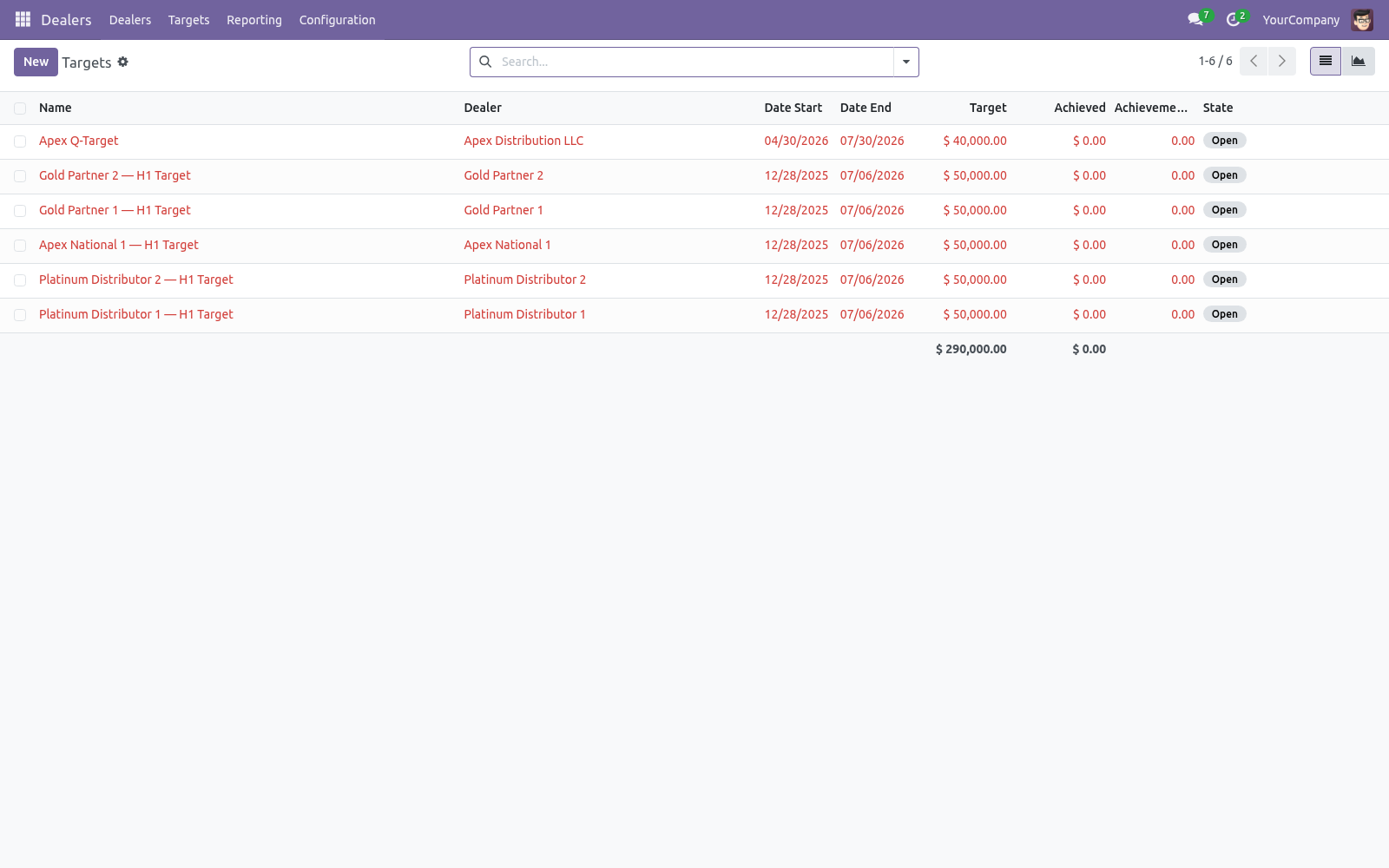Sort by the Achieved column header
1389x868 pixels.
pos(1080,108)
